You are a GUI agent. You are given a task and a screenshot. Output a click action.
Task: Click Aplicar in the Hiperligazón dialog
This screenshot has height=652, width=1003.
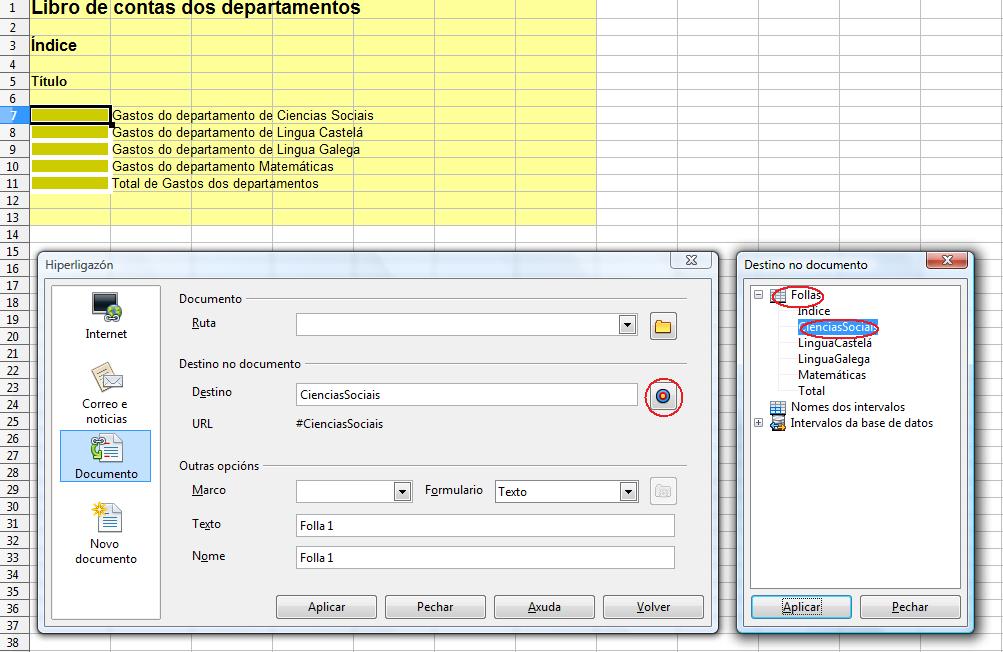click(x=326, y=607)
